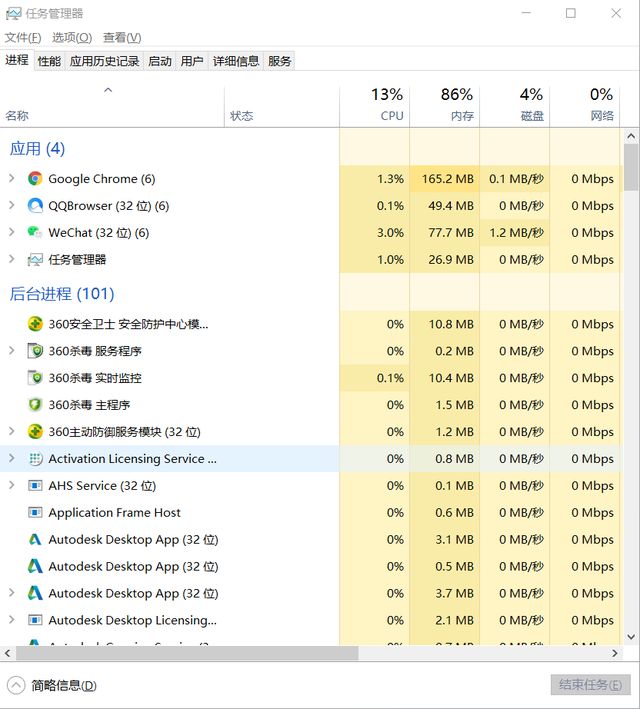Expand the Autodesk Desktop App 3.7 MB row
This screenshot has height=709, width=640.
point(12,593)
